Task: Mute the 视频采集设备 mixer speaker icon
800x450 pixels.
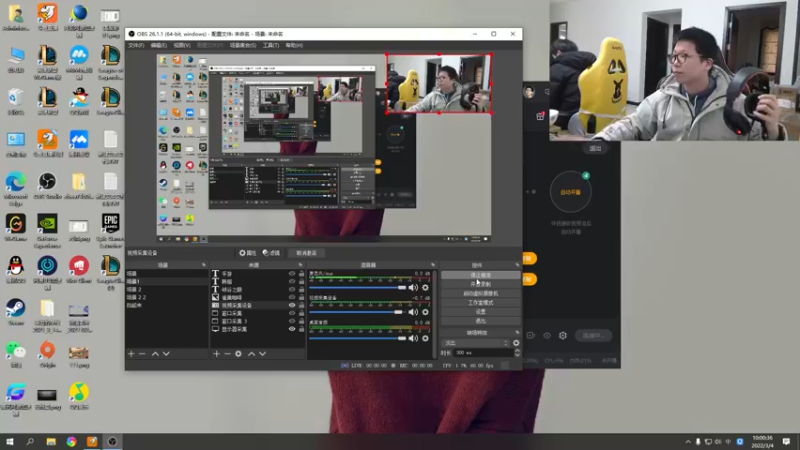Action: pyautogui.click(x=413, y=312)
